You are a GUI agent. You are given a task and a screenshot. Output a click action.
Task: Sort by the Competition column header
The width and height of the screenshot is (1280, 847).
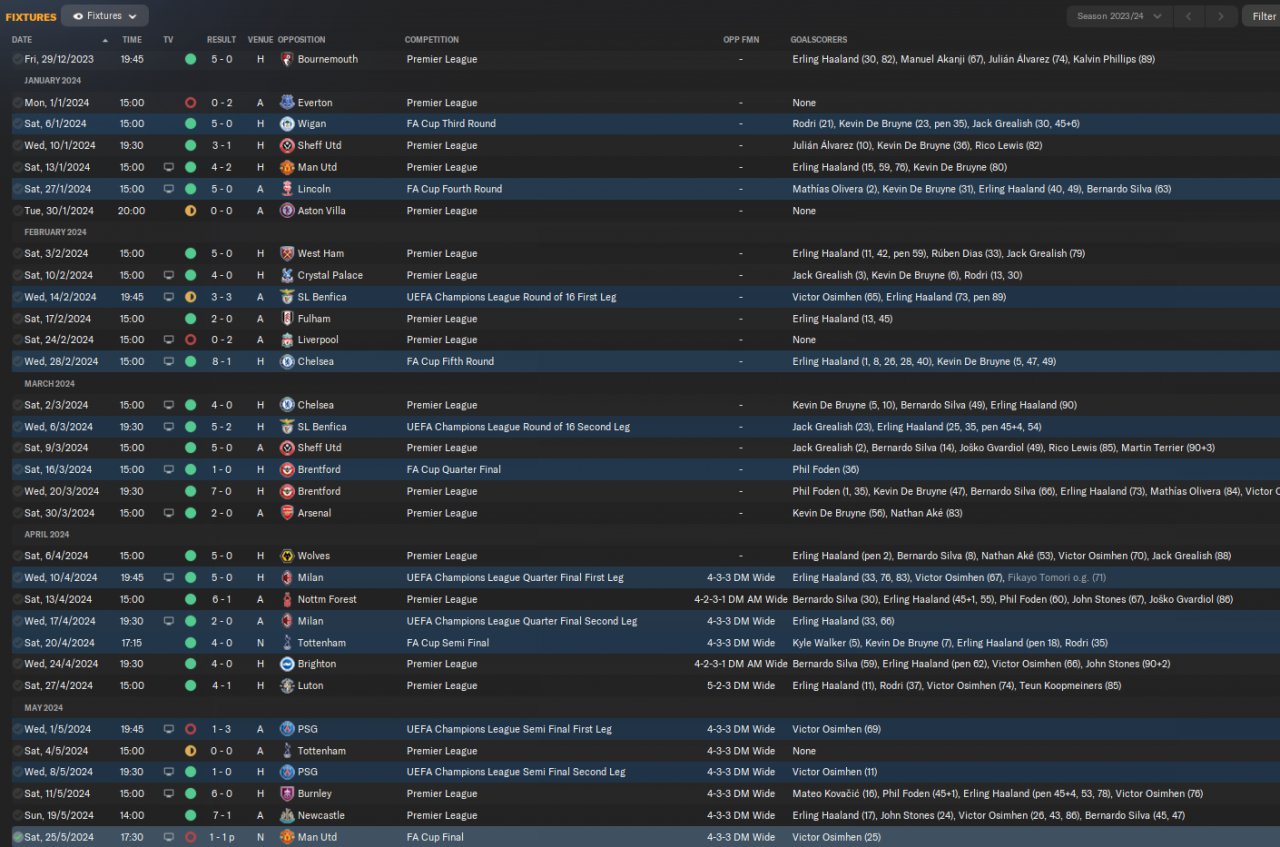tap(432, 40)
